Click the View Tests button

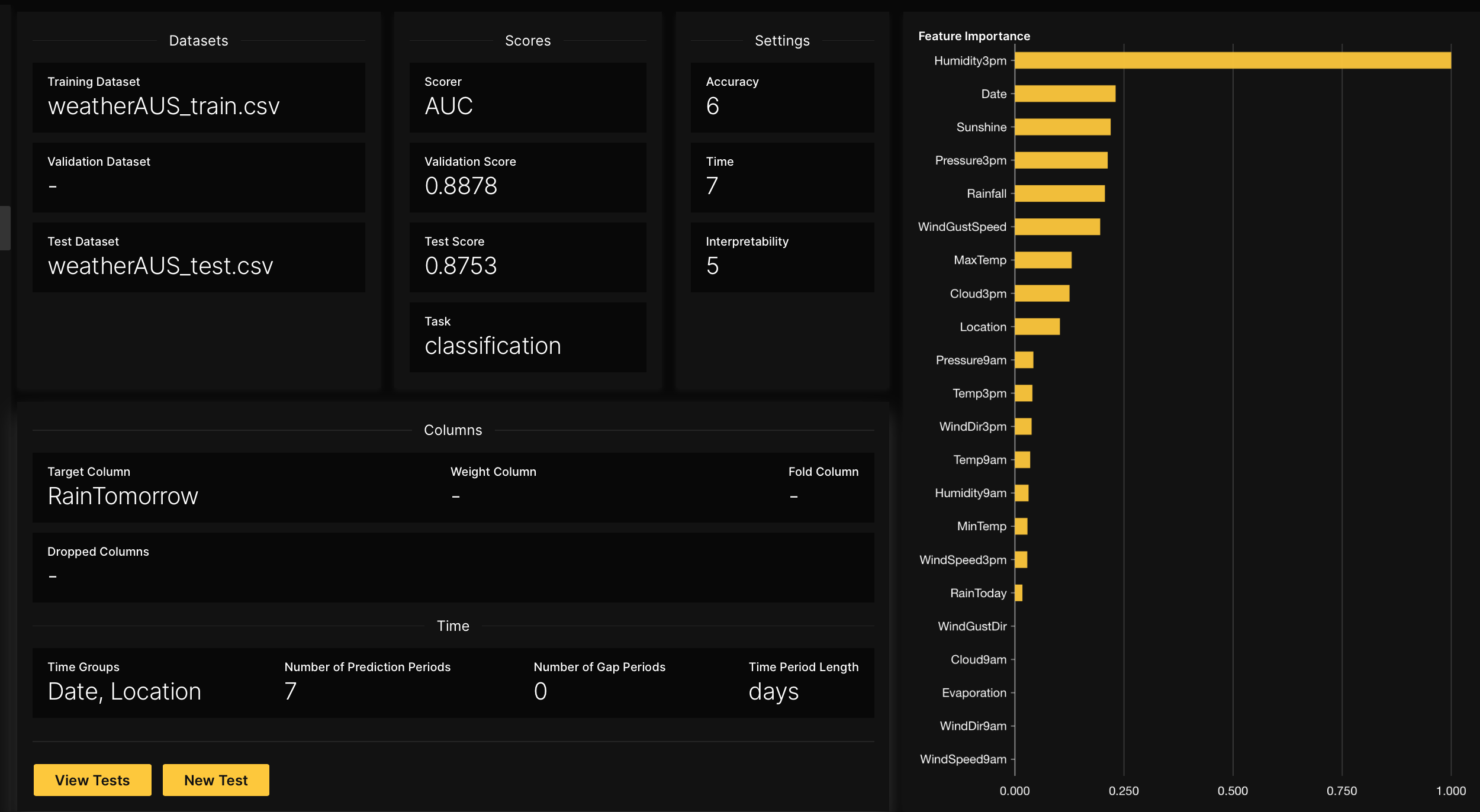(x=92, y=779)
